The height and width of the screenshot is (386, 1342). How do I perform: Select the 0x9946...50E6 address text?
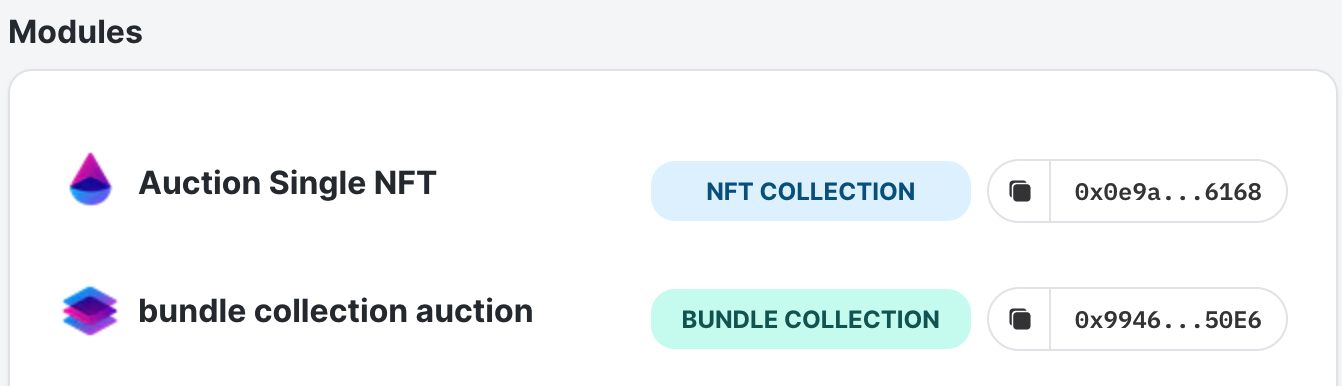click(x=1167, y=320)
